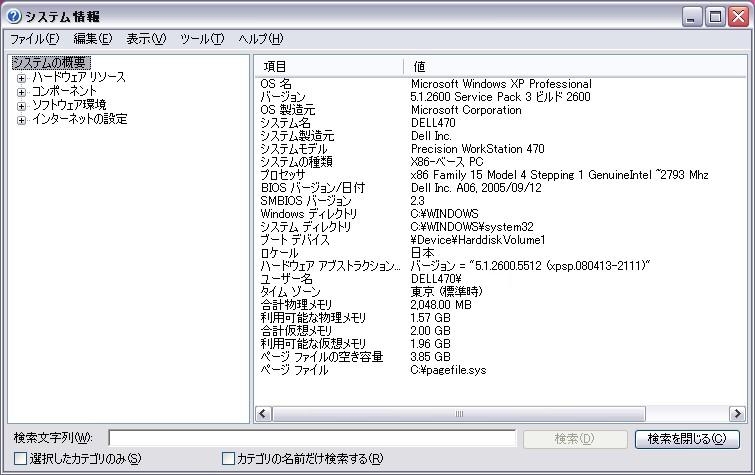Viewport: 755px width, 475px height.
Task: Maximize the システム情報 window
Action: (716, 17)
